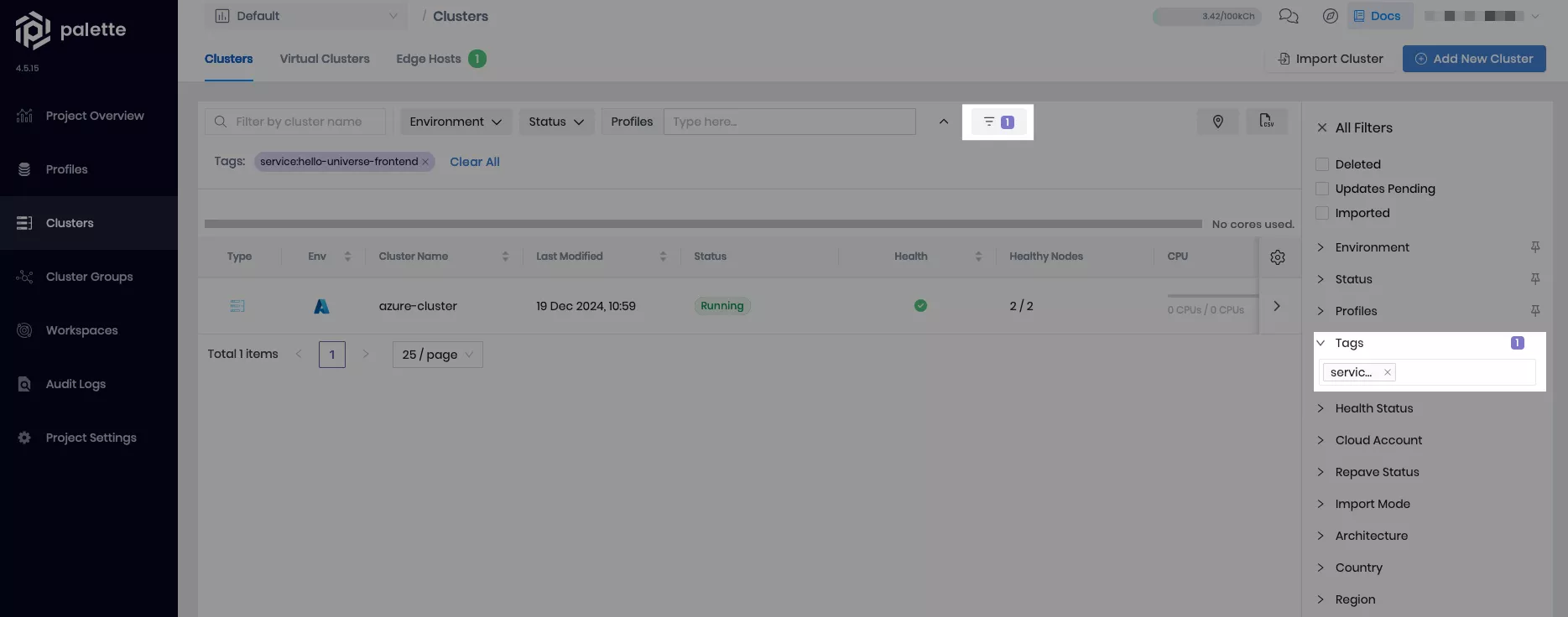This screenshot has width=1568, height=617.
Task: Open the Status filter dropdown
Action: (x=556, y=122)
